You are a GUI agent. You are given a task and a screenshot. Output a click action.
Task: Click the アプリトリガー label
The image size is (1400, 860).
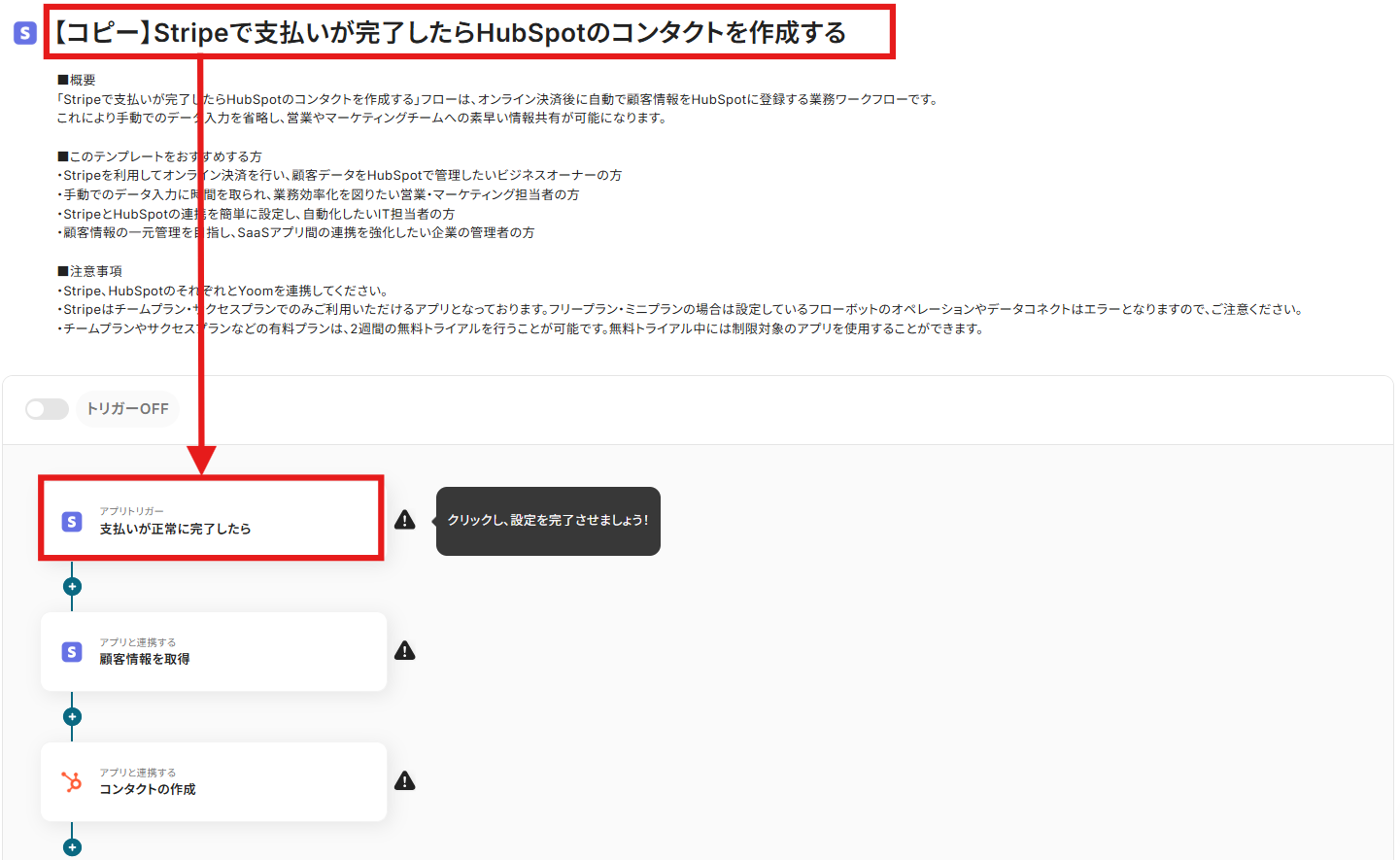(132, 511)
